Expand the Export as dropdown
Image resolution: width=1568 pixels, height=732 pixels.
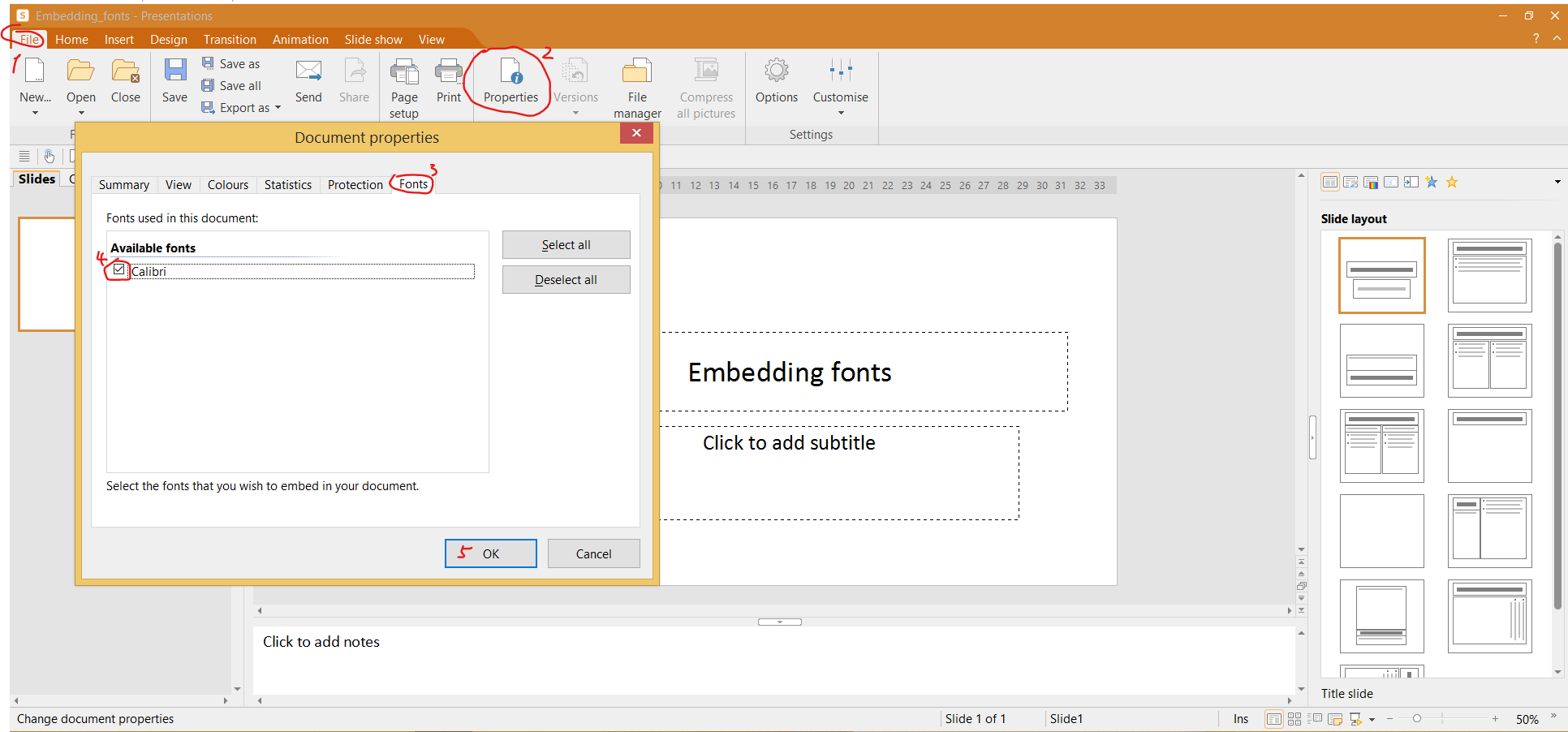click(278, 108)
